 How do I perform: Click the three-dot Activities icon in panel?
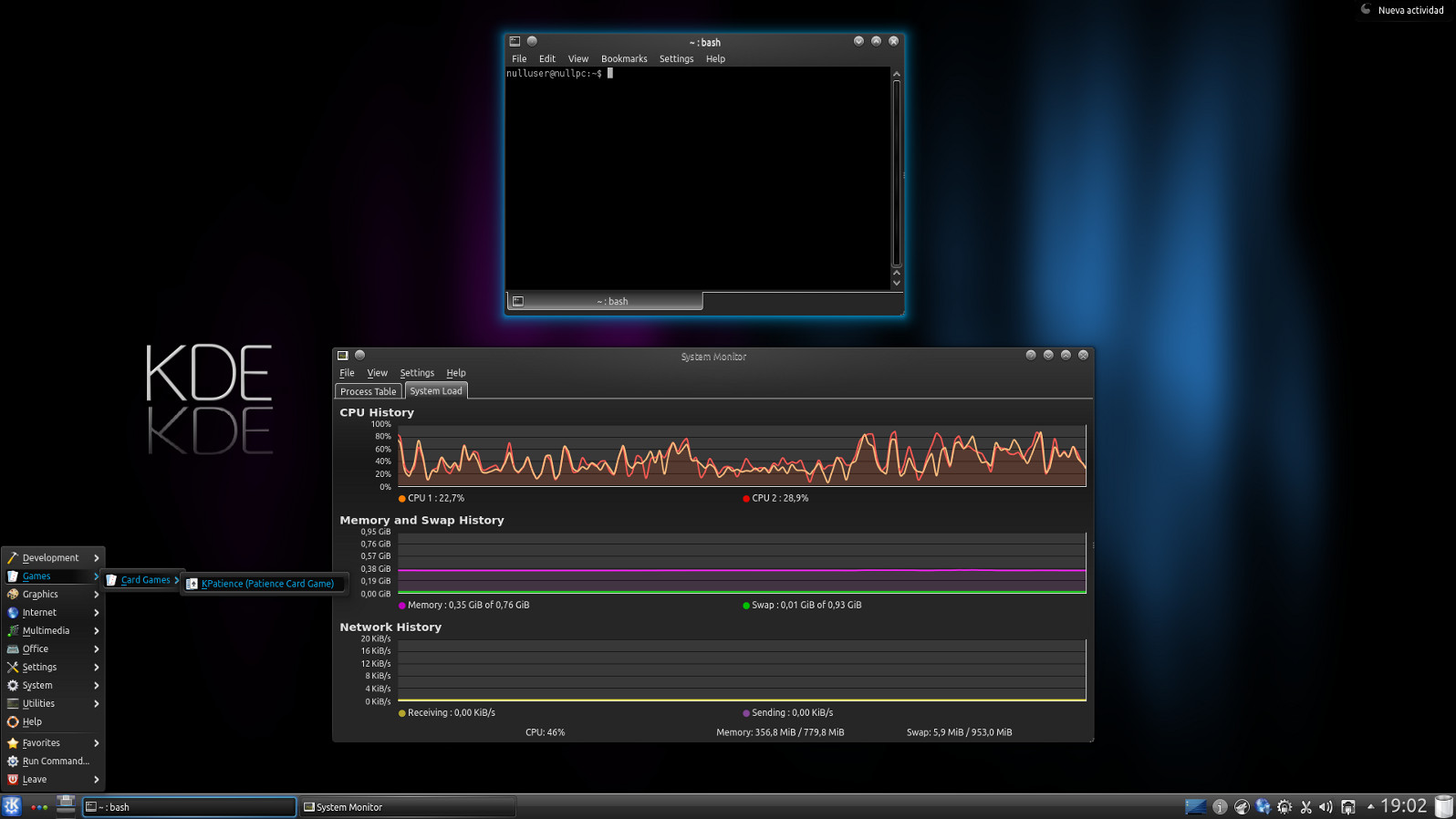38,807
